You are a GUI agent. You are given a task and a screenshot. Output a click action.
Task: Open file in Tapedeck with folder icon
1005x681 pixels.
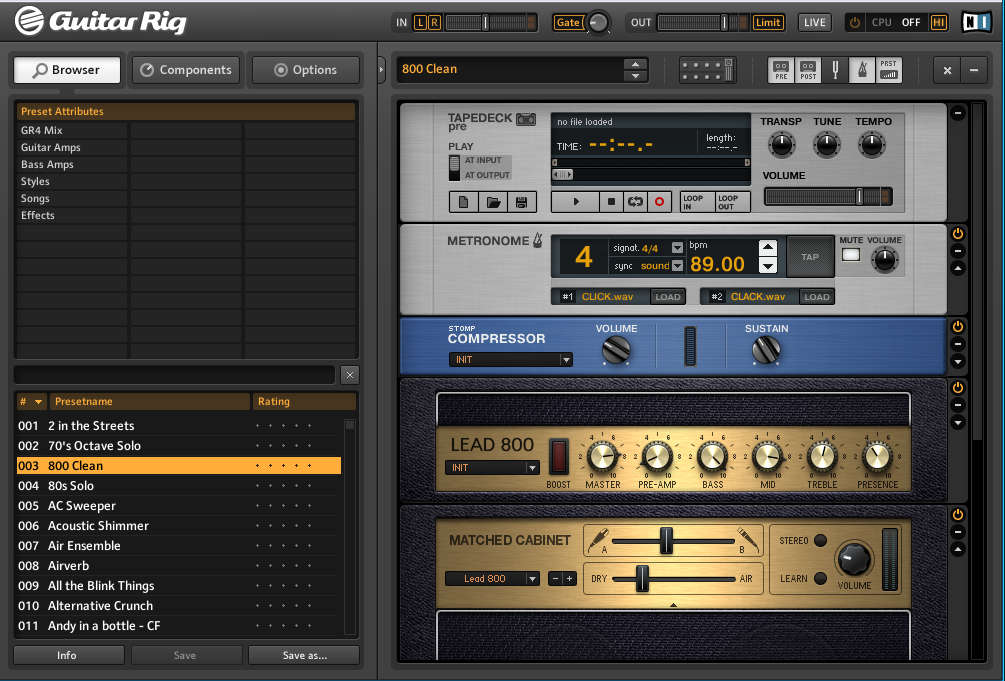pyautogui.click(x=493, y=202)
